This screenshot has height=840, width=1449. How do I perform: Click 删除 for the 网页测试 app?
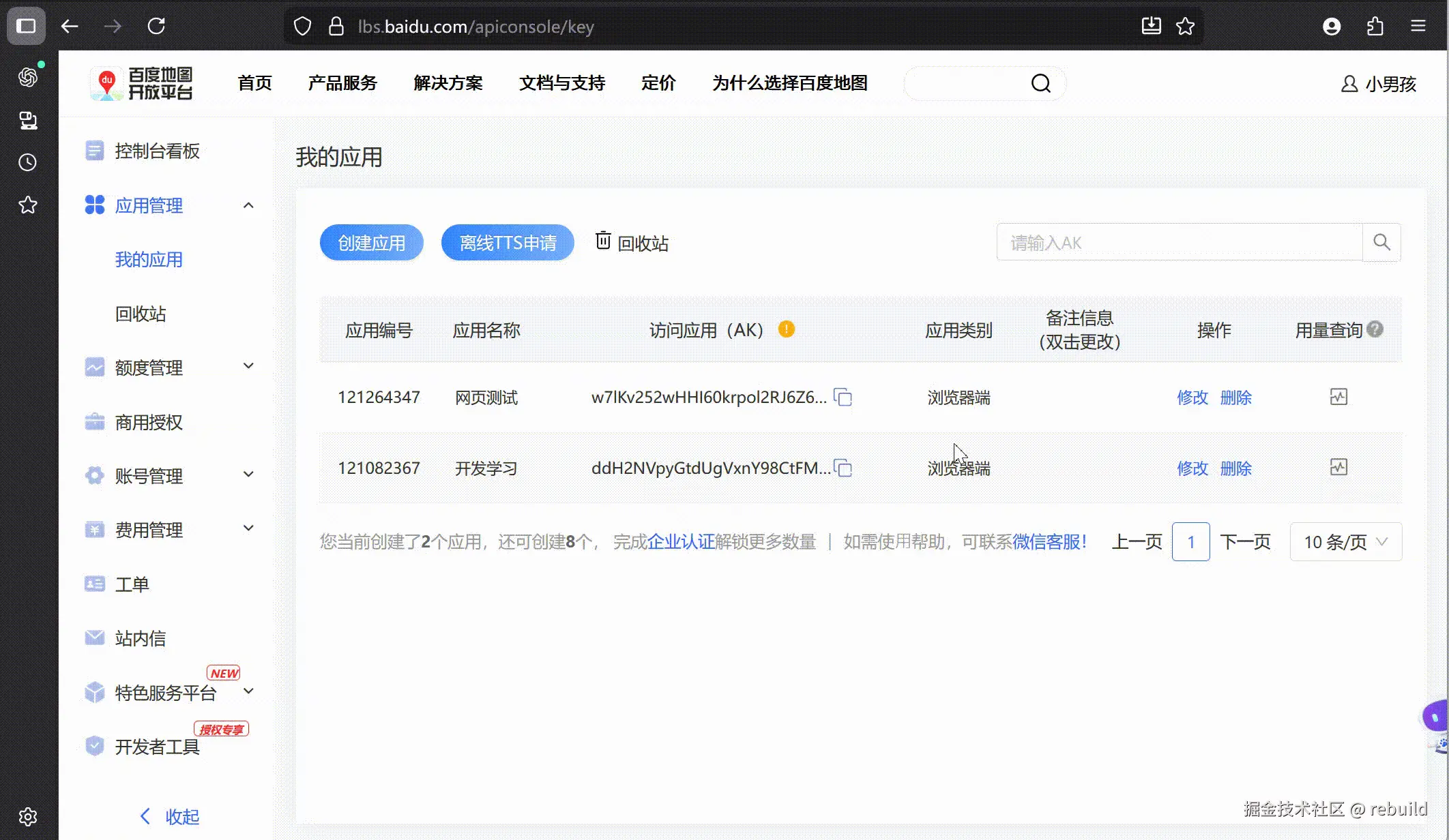pyautogui.click(x=1235, y=397)
